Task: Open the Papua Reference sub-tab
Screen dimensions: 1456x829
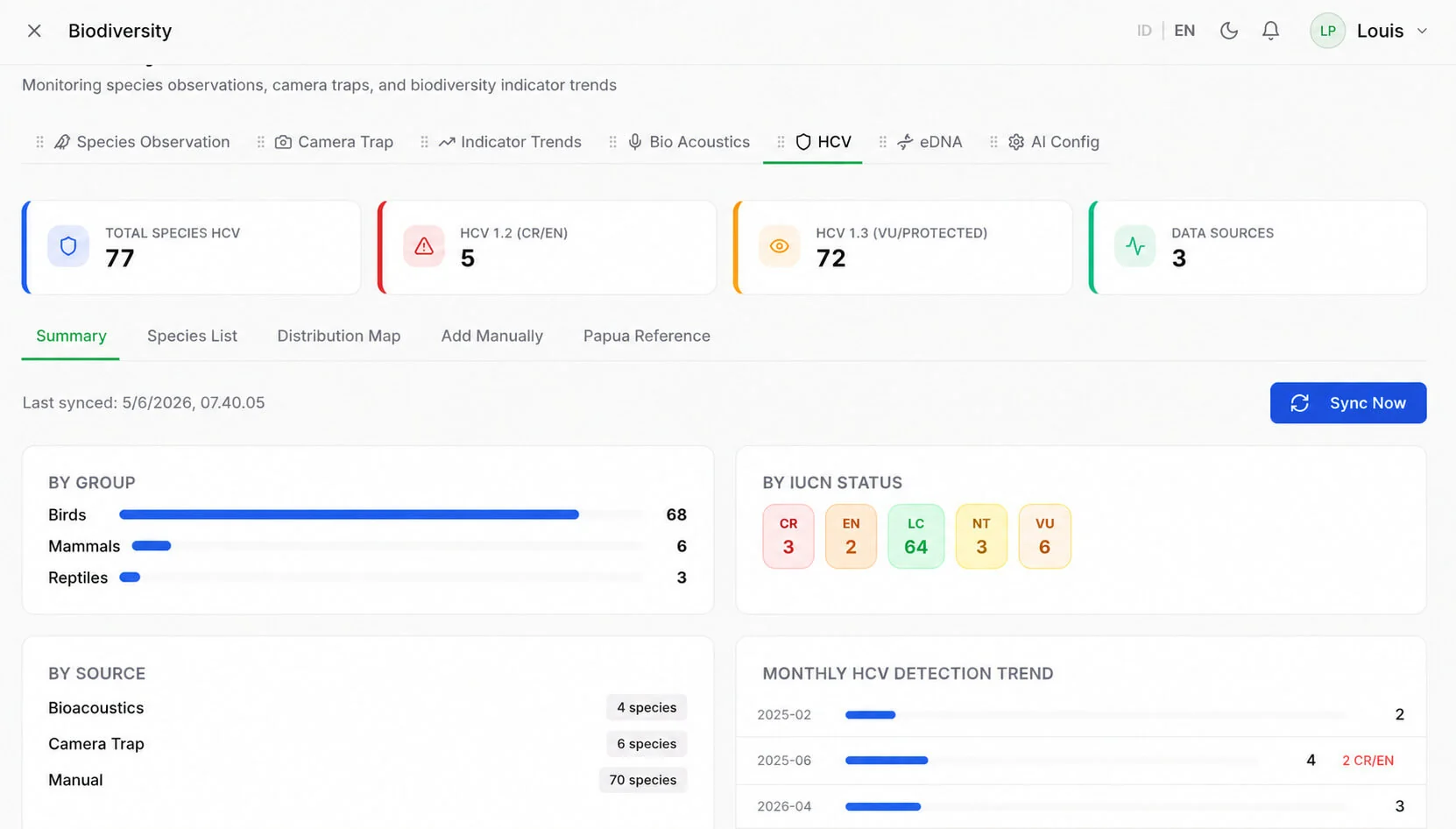Action: tap(647, 337)
